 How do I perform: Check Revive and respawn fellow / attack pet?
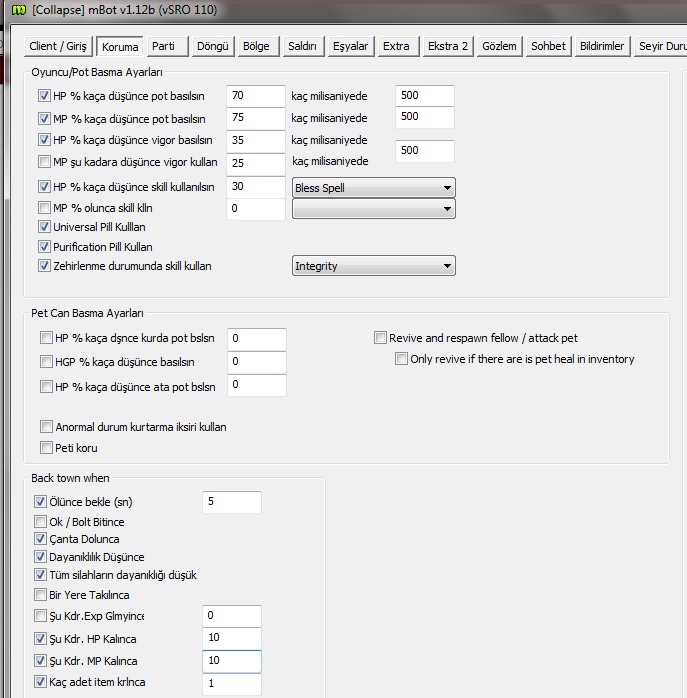coord(380,338)
